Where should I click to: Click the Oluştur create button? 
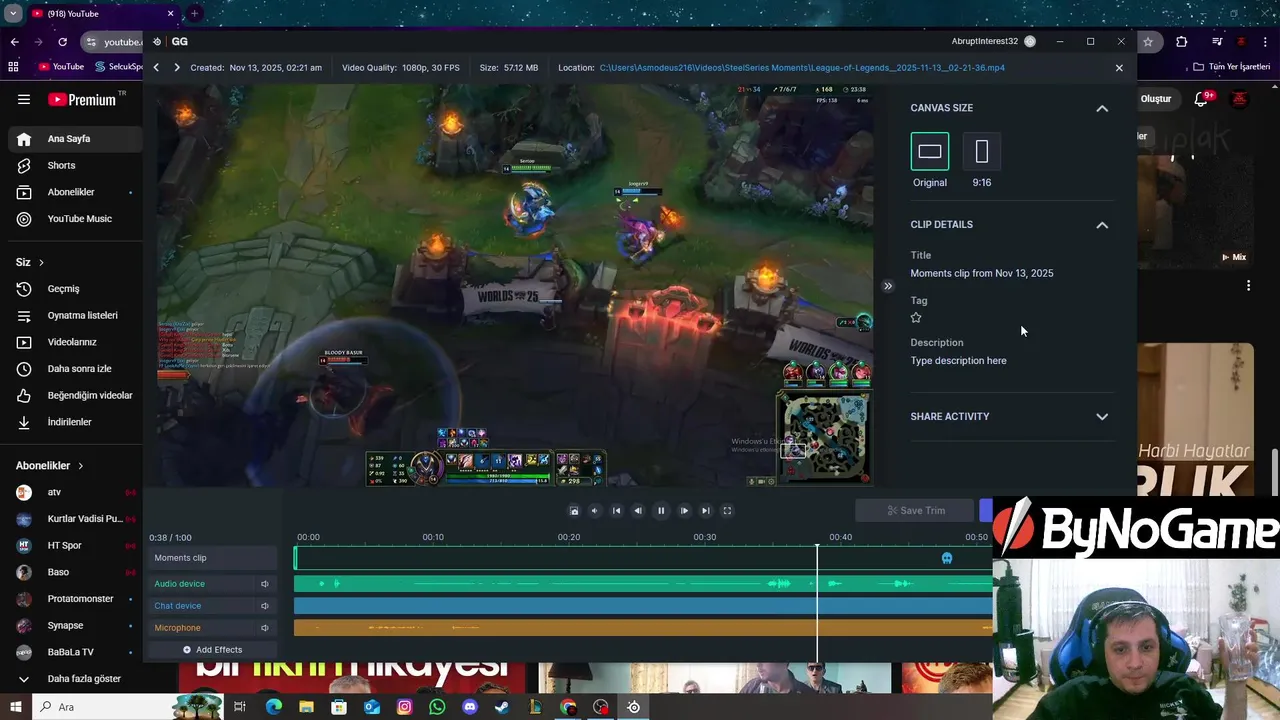[x=1155, y=99]
